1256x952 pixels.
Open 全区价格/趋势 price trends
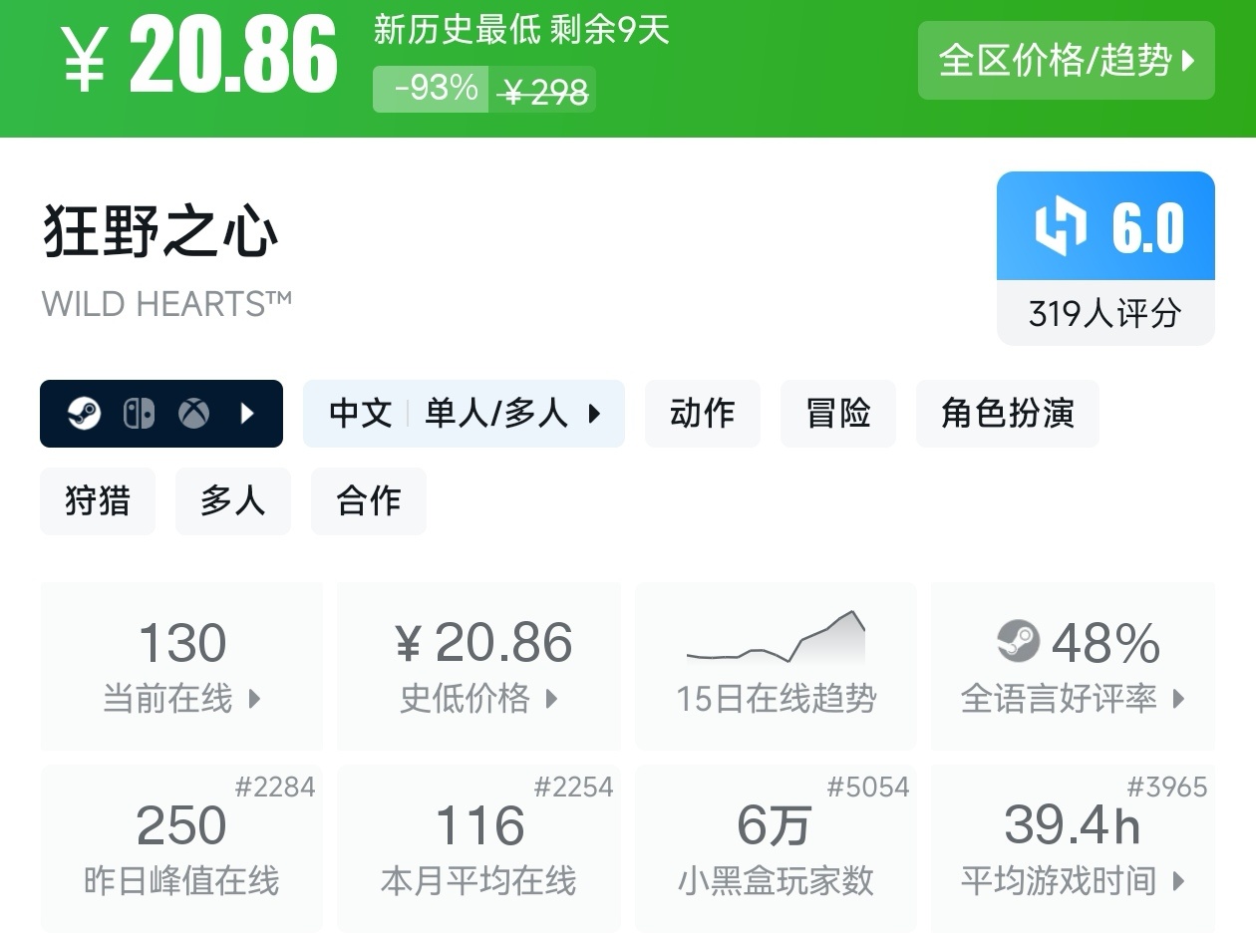click(1066, 61)
